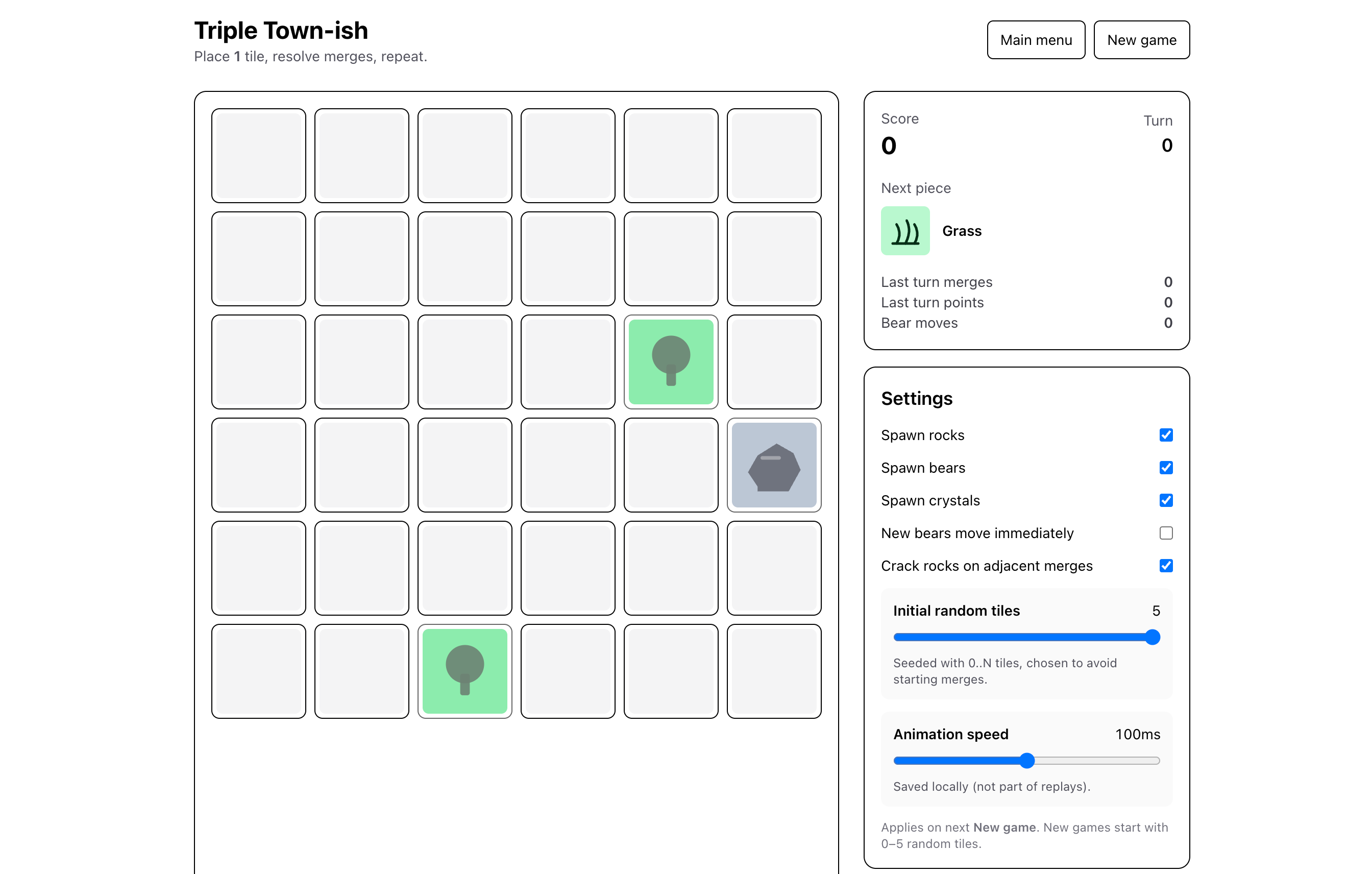Click the bottom-right empty board cell
1372x874 pixels.
(x=774, y=671)
